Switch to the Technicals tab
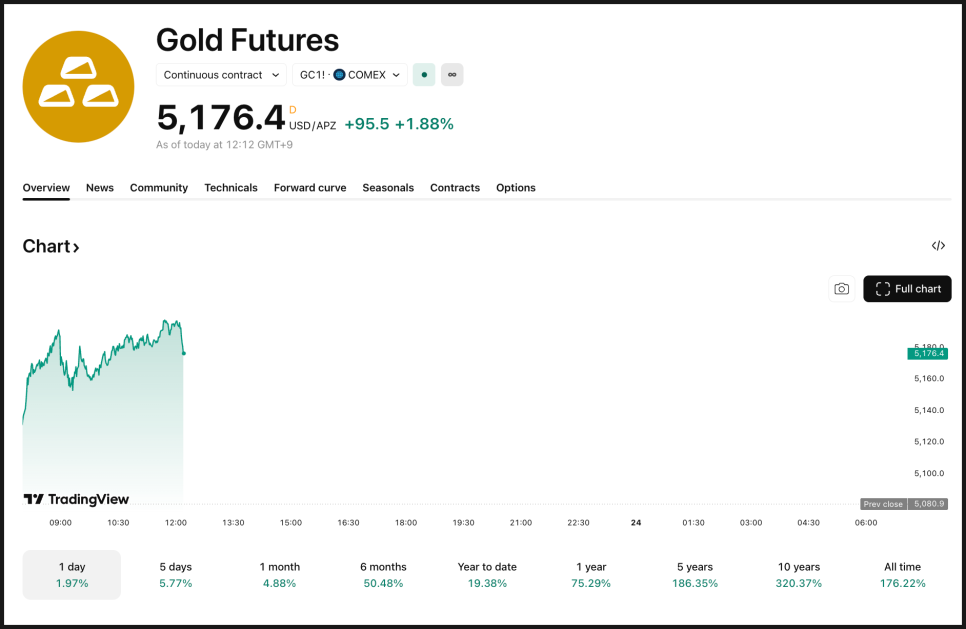This screenshot has width=966, height=629. 231,188
